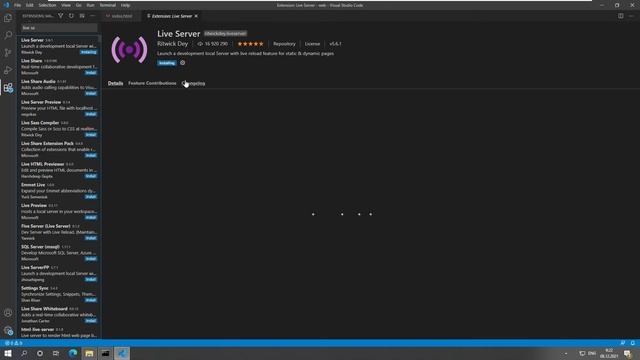Open the Source Control view

pos(8,53)
